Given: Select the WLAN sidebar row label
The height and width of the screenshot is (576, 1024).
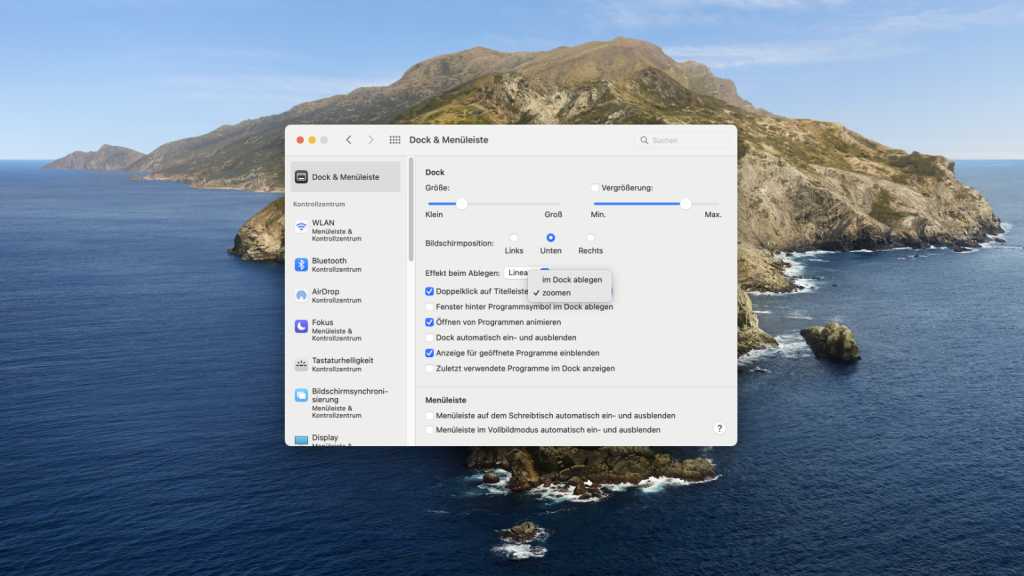Looking at the screenshot, I should click(x=323, y=223).
